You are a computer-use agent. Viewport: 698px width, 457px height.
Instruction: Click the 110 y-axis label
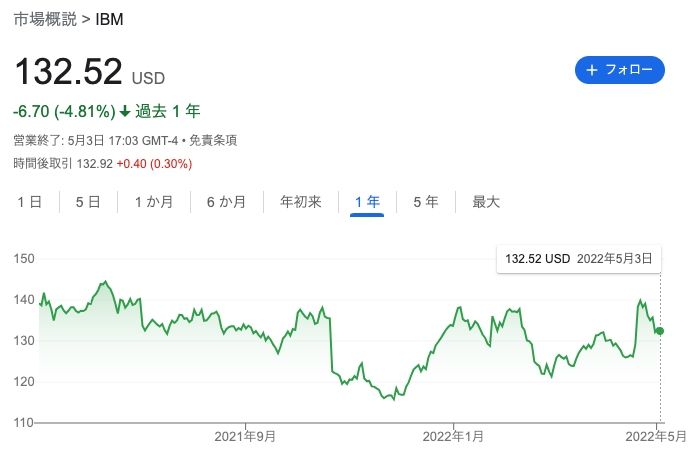(24, 422)
